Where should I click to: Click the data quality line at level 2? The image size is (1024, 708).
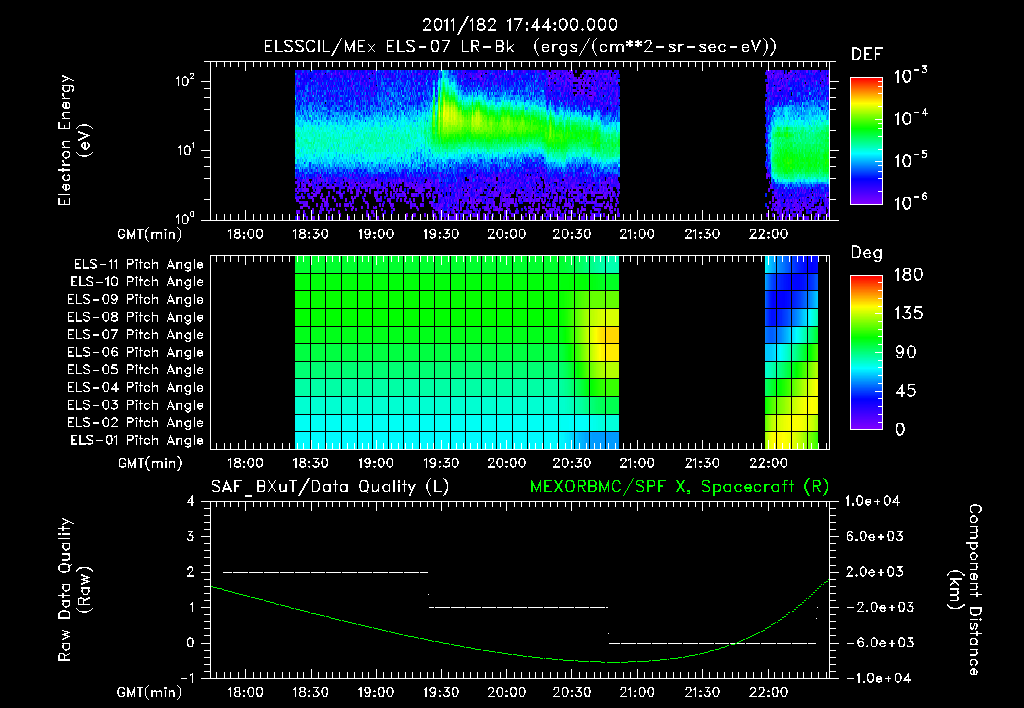coord(325,572)
